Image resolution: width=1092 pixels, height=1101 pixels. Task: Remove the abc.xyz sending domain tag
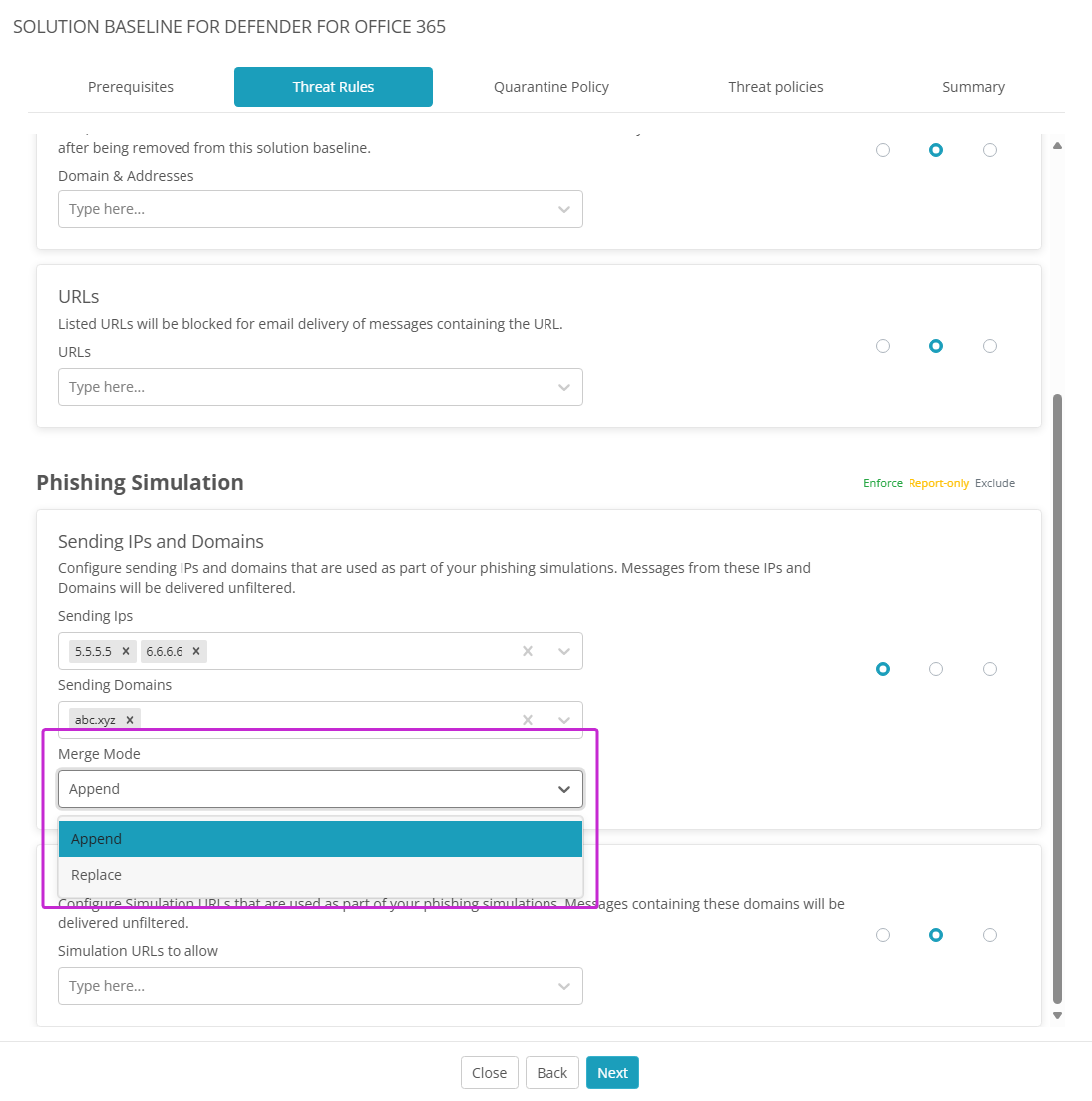(x=130, y=719)
